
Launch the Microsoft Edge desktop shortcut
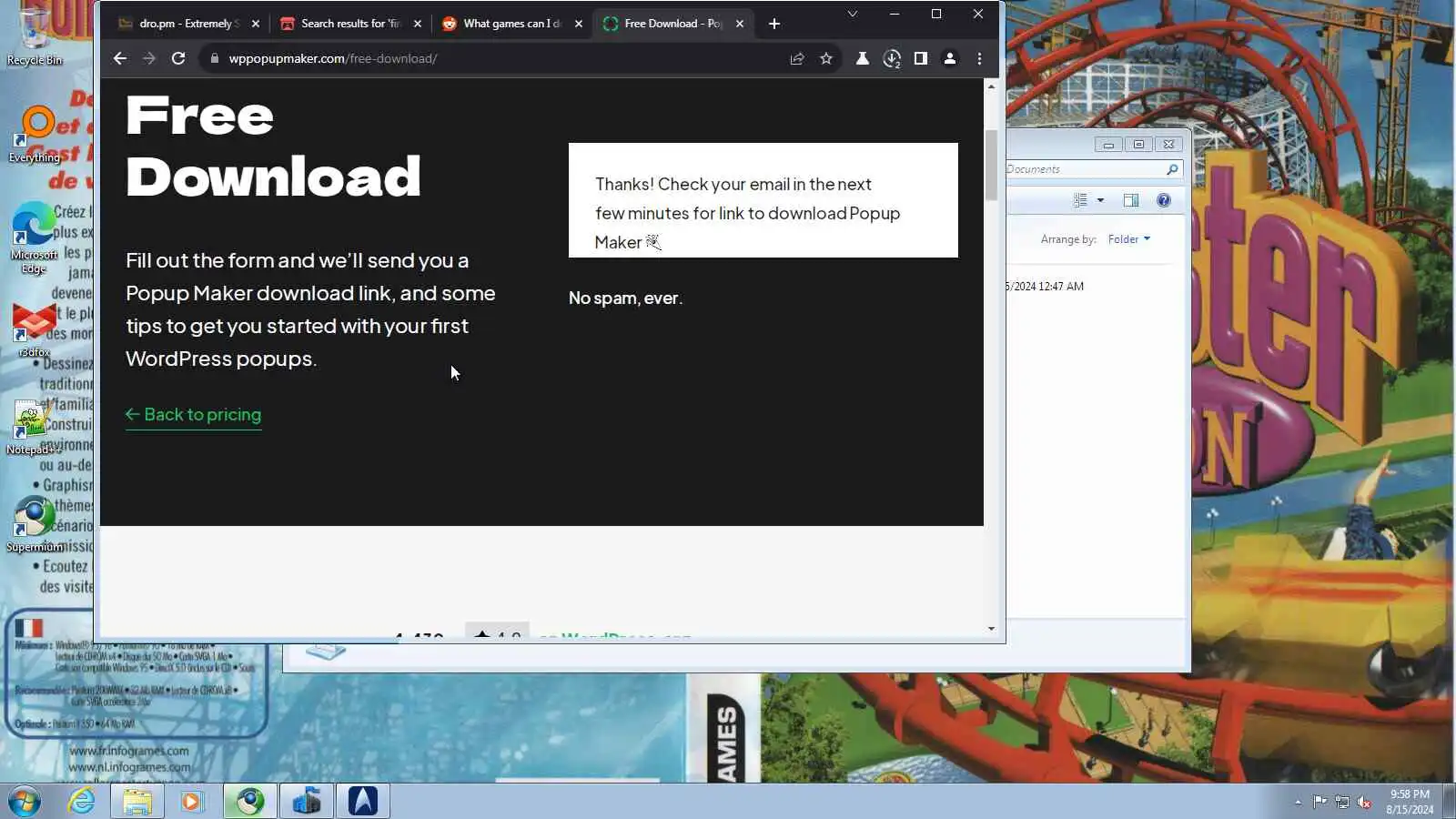click(35, 238)
